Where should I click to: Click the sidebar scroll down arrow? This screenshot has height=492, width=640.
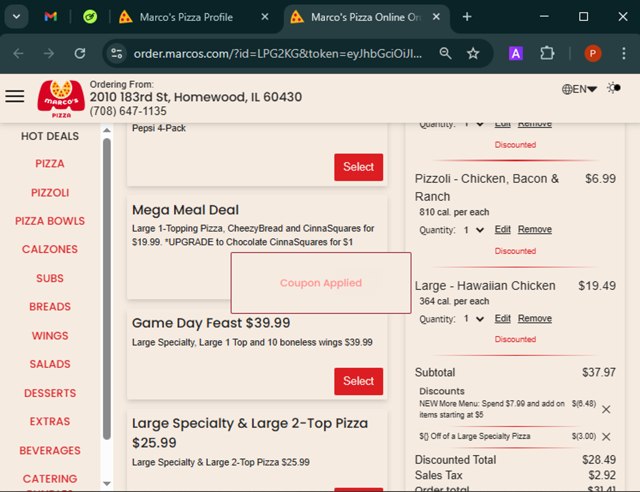click(x=107, y=483)
